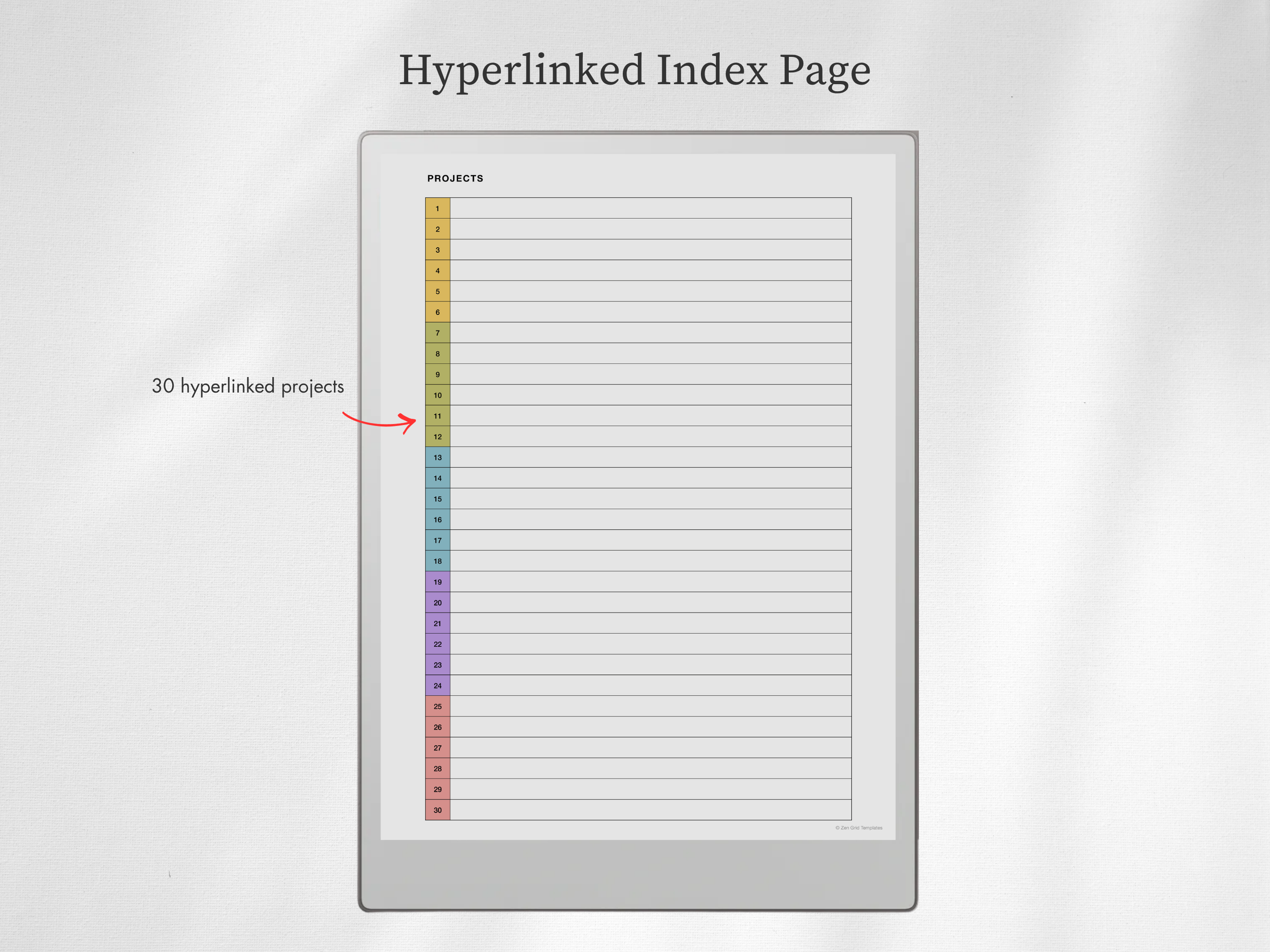1270x952 pixels.
Task: Tap purple project number 22
Action: [x=437, y=644]
